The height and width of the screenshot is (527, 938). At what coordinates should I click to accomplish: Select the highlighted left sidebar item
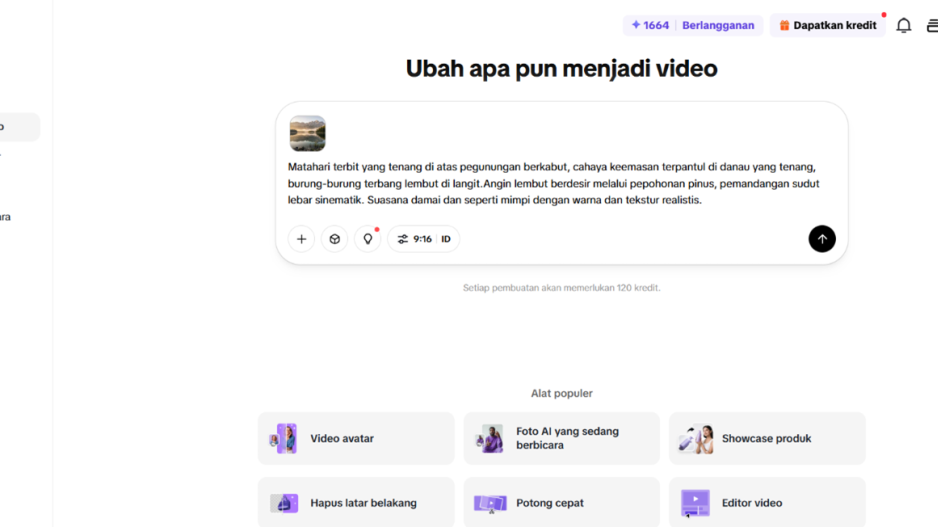pos(18,127)
